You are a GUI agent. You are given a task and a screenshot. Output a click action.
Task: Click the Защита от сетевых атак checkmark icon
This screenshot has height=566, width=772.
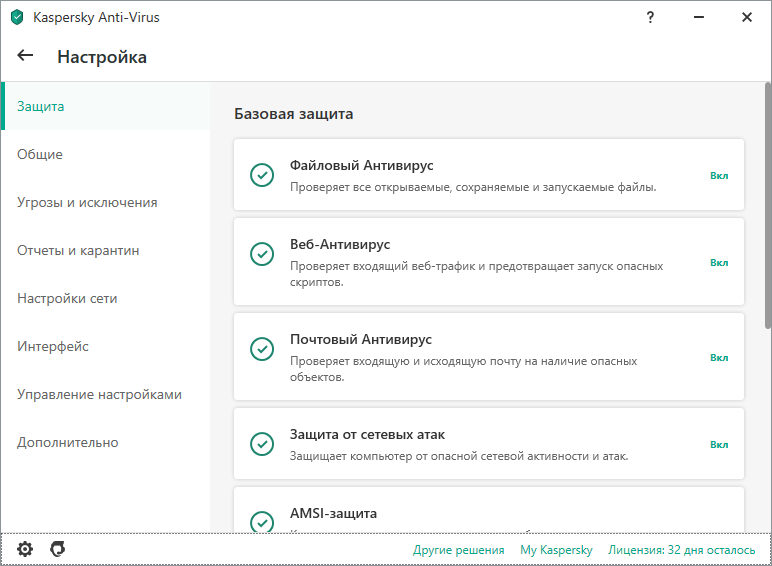(261, 444)
